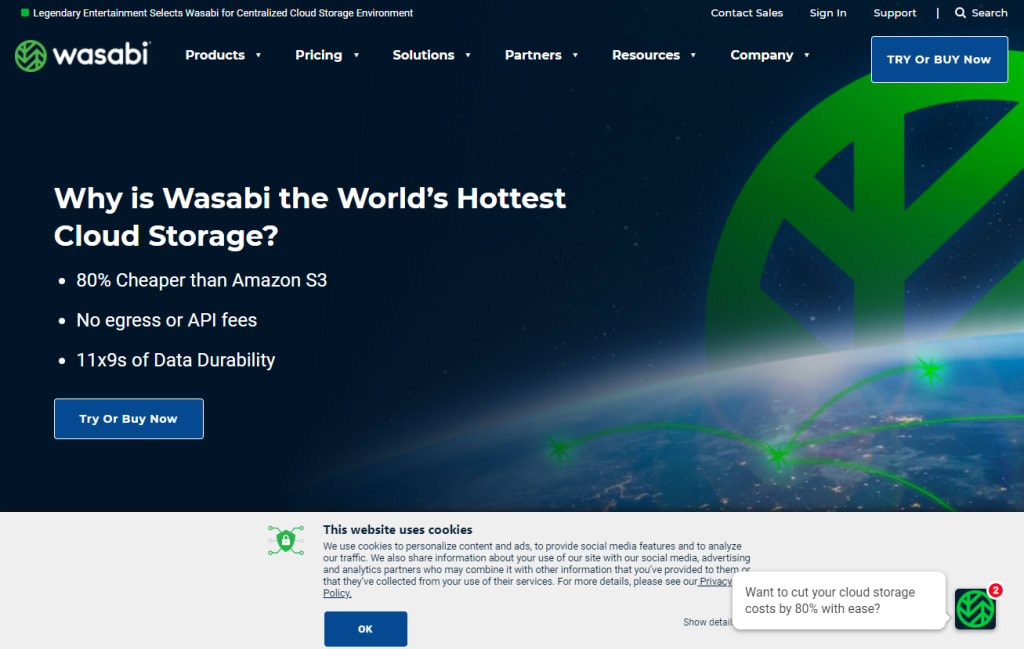Viewport: 1024px width, 649px height.
Task: Expand the Products dropdown arrow
Action: pyautogui.click(x=259, y=55)
